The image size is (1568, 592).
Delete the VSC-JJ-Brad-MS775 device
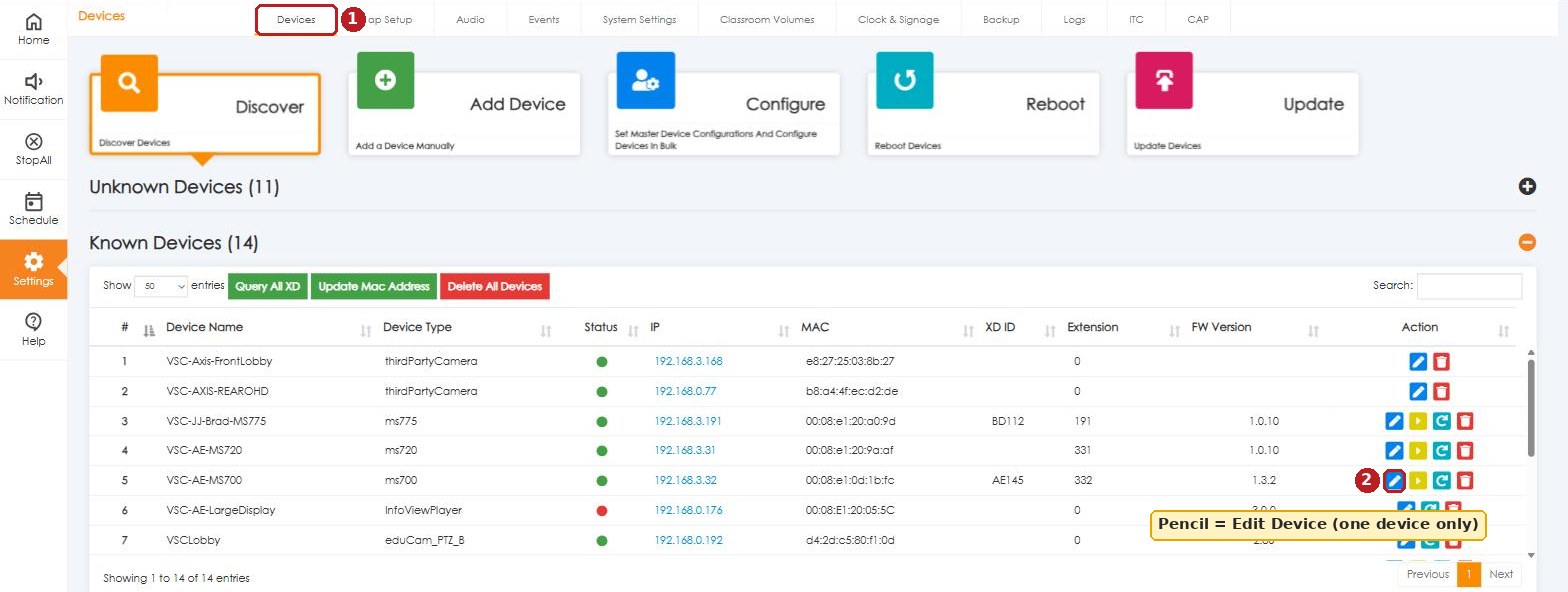pos(1465,421)
